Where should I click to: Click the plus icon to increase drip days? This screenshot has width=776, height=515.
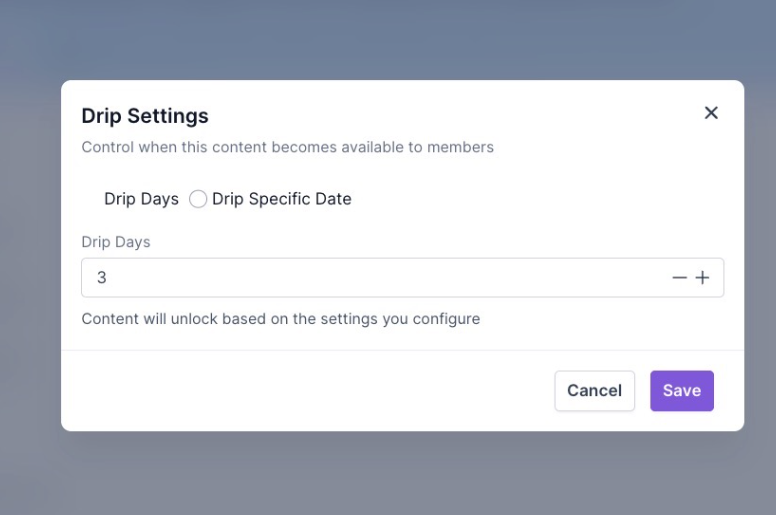click(702, 278)
